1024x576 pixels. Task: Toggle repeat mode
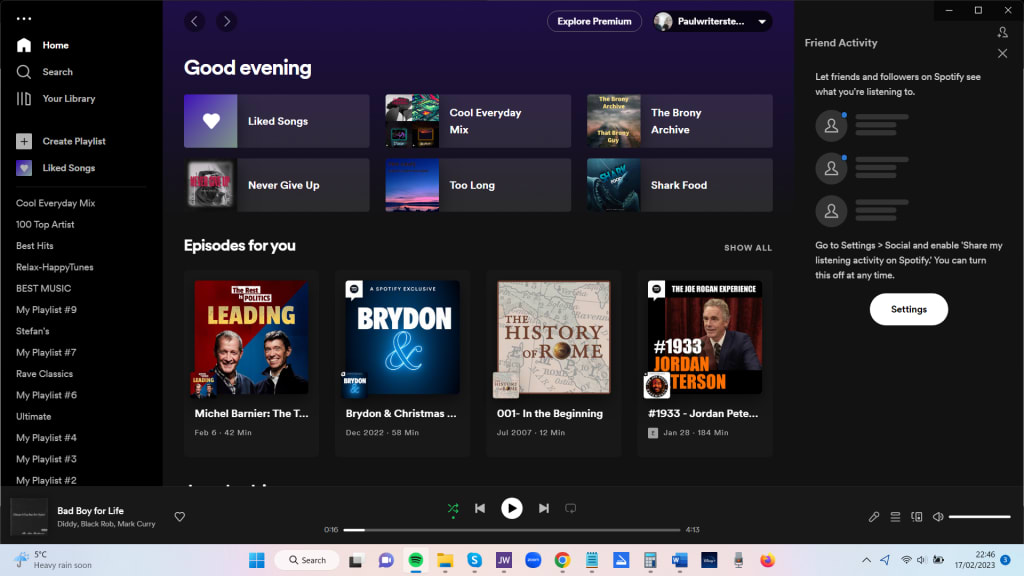tap(570, 508)
